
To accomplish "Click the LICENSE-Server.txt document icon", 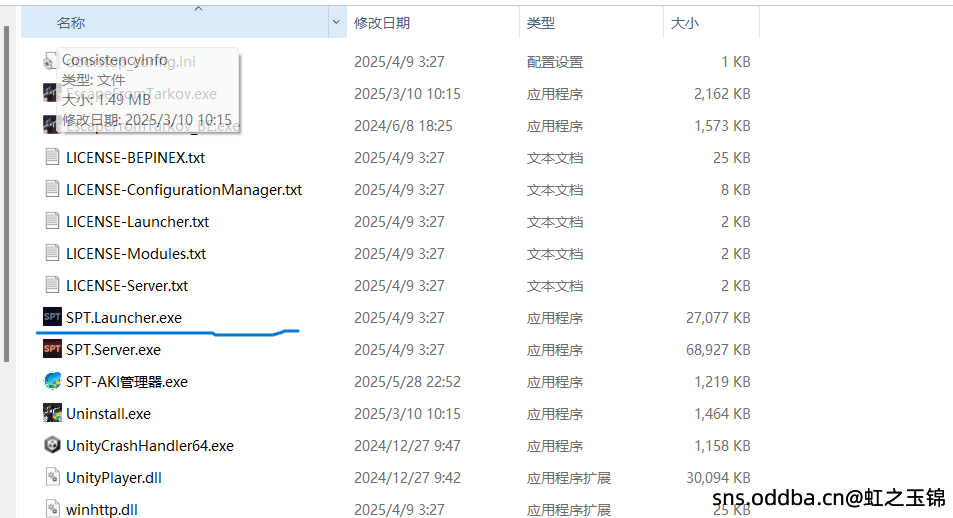I will pyautogui.click(x=52, y=285).
